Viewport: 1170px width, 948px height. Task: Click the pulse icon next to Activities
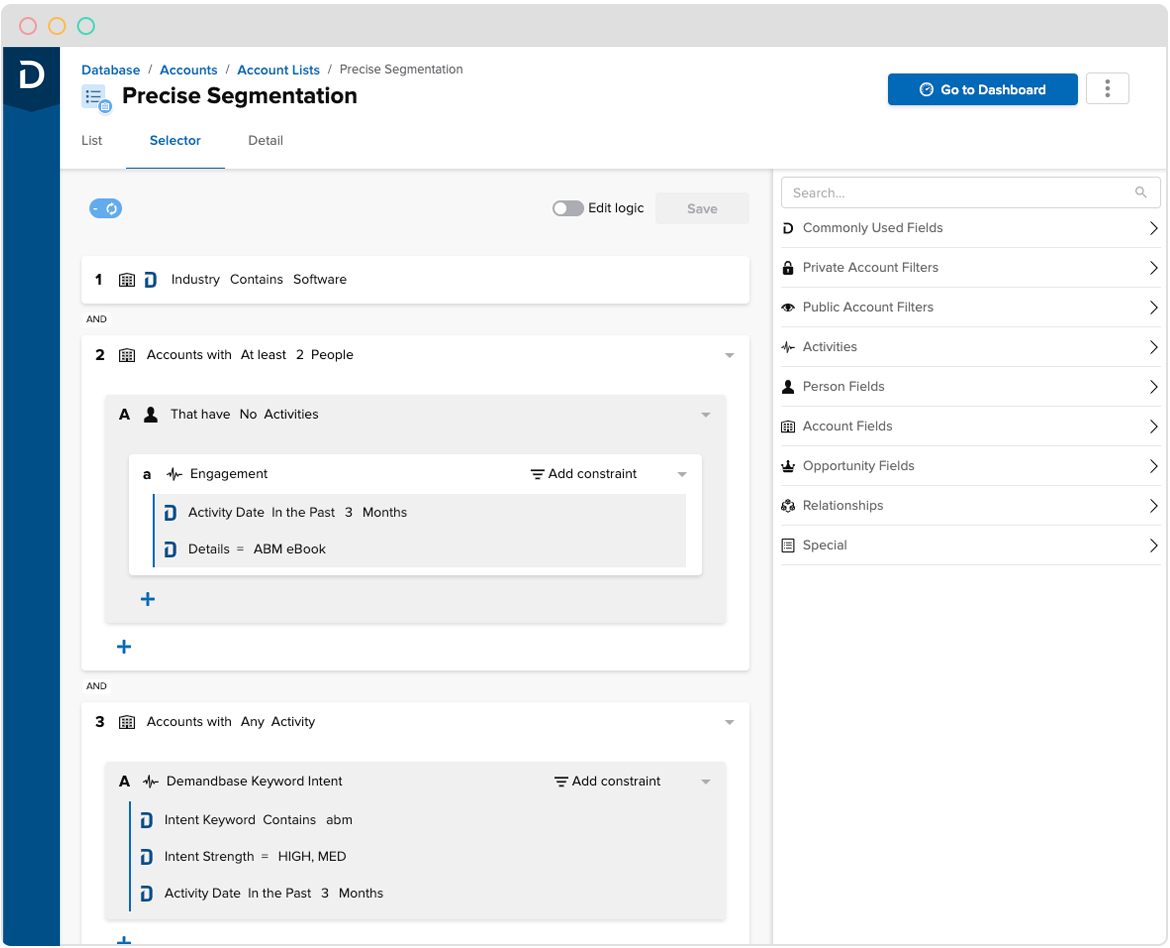pos(788,346)
